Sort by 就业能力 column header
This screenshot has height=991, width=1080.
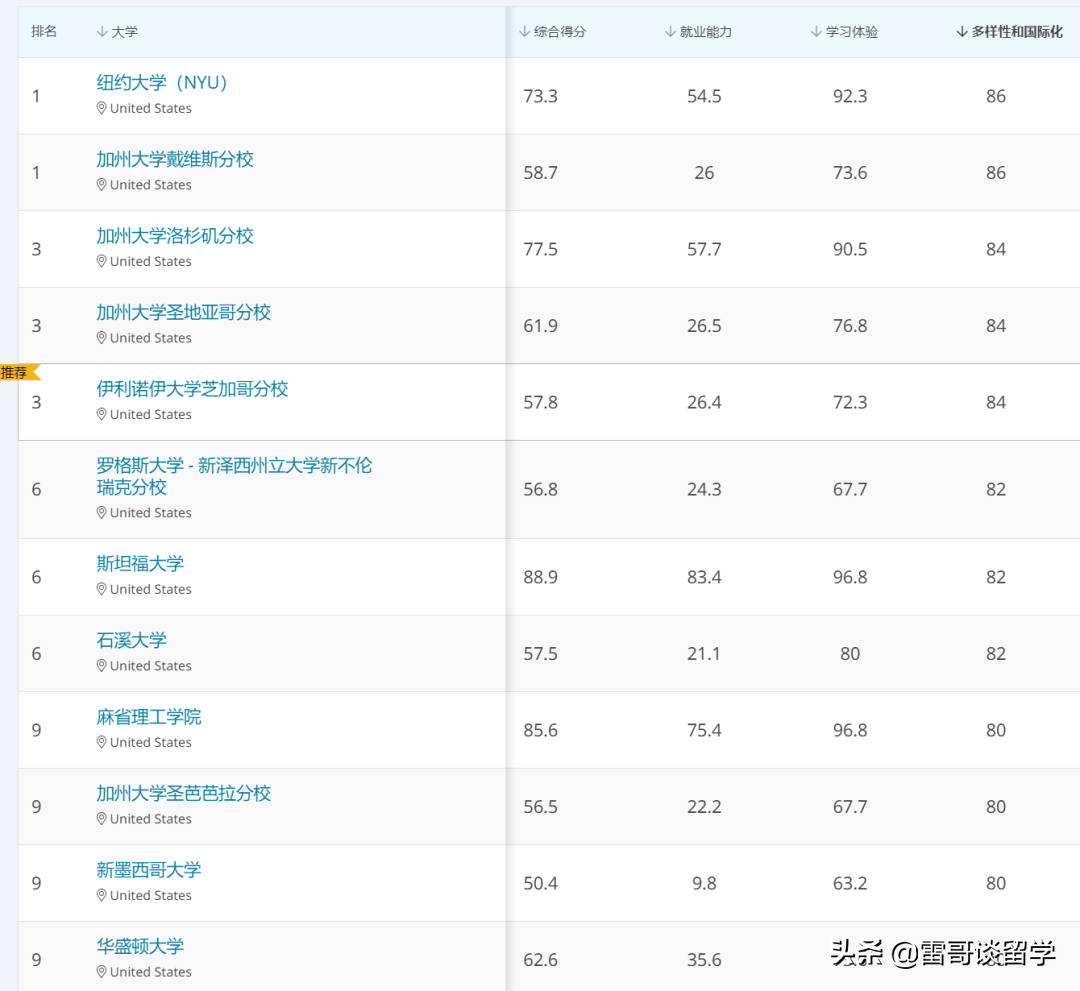click(698, 32)
